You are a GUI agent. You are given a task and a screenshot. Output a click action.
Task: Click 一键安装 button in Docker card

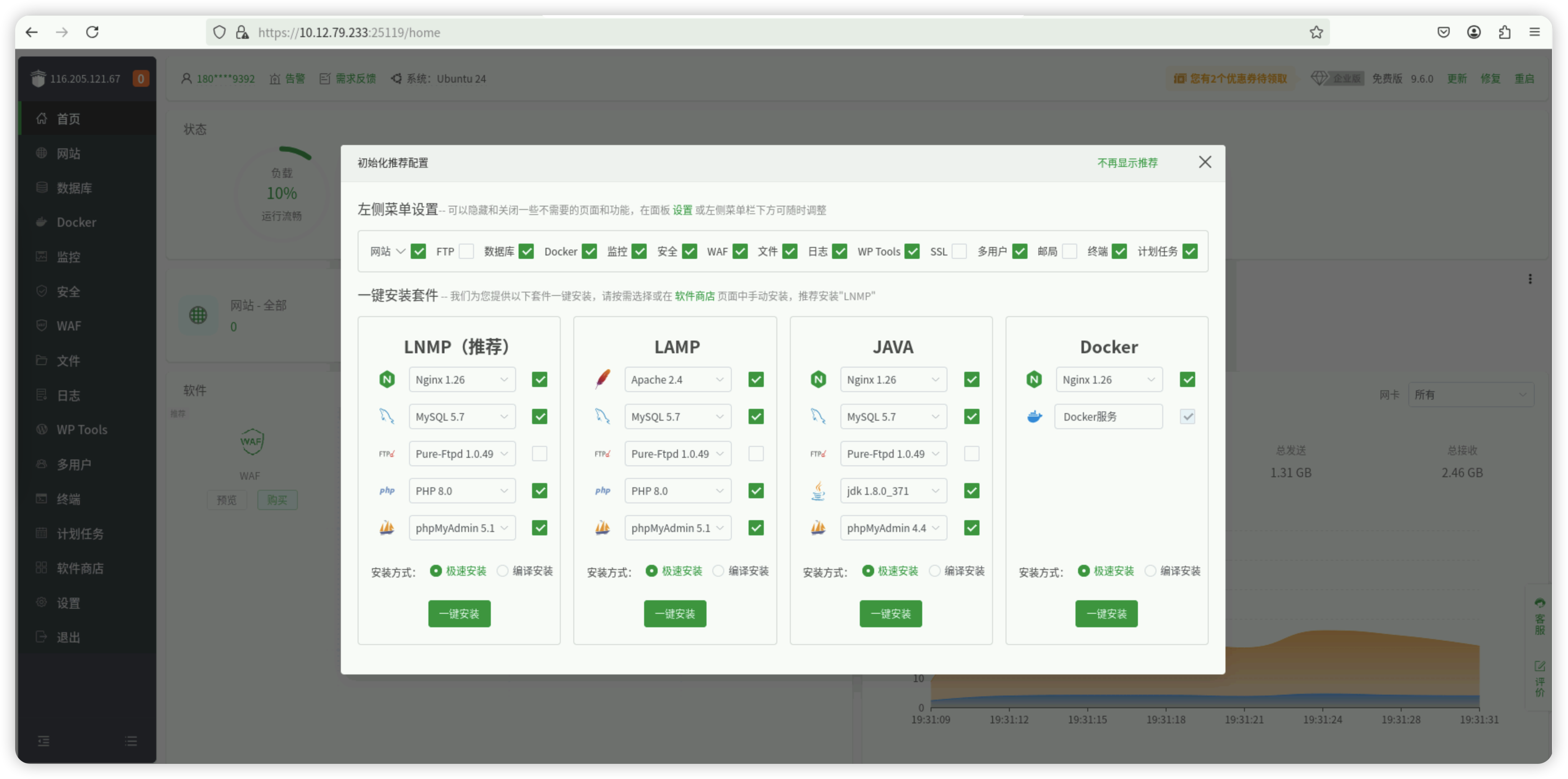[1106, 613]
